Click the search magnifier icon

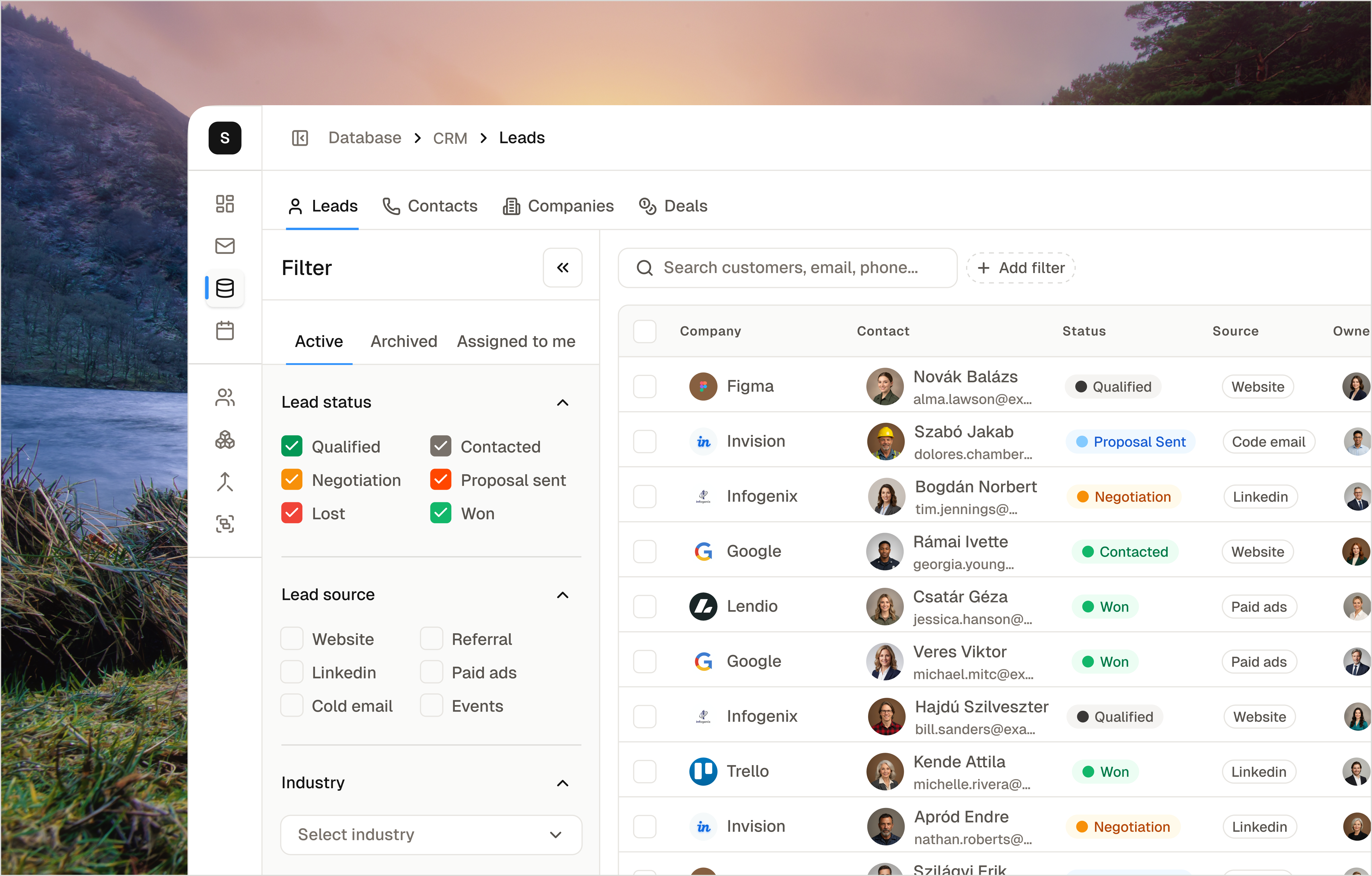(644, 268)
